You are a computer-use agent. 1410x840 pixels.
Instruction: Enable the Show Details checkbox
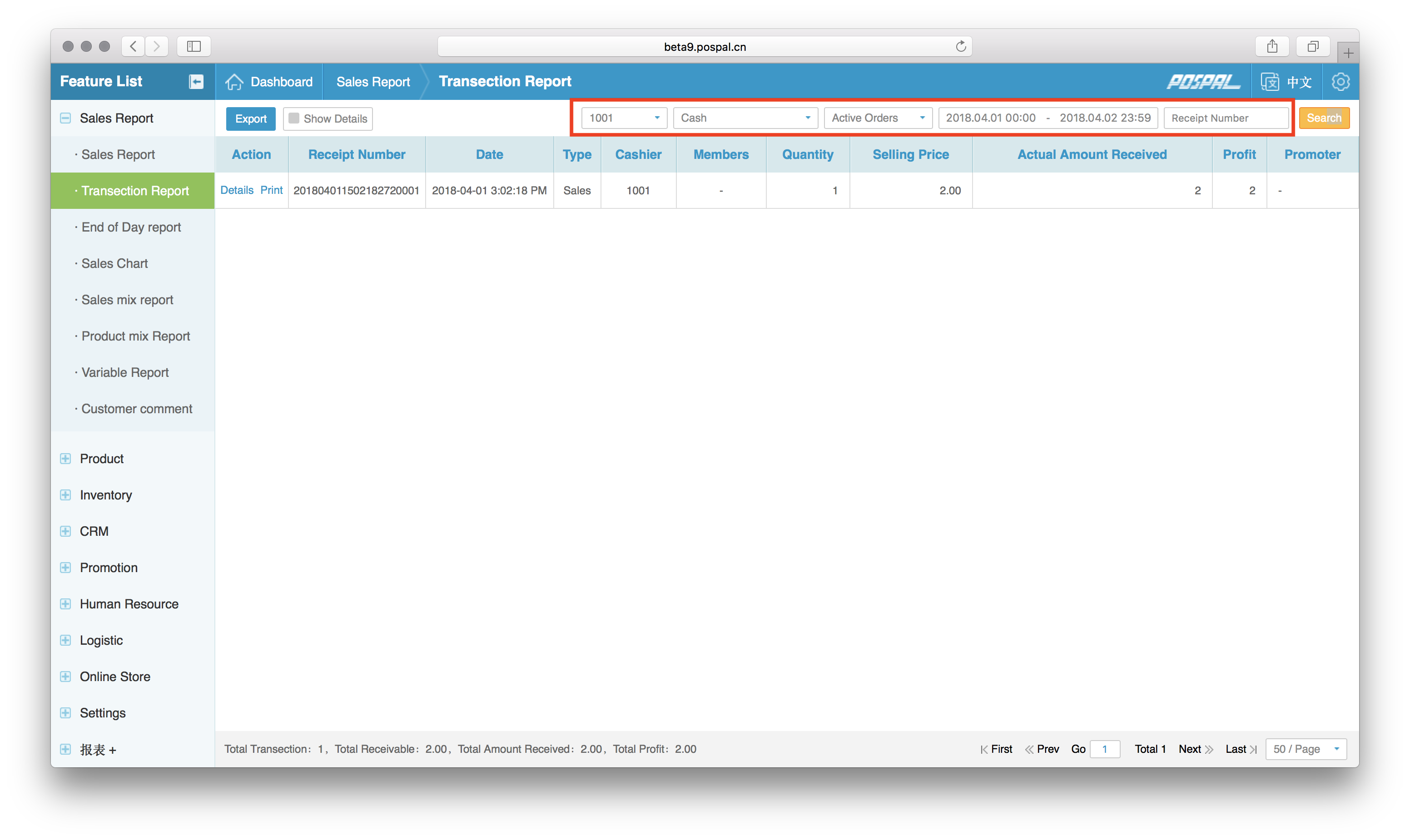click(294, 119)
